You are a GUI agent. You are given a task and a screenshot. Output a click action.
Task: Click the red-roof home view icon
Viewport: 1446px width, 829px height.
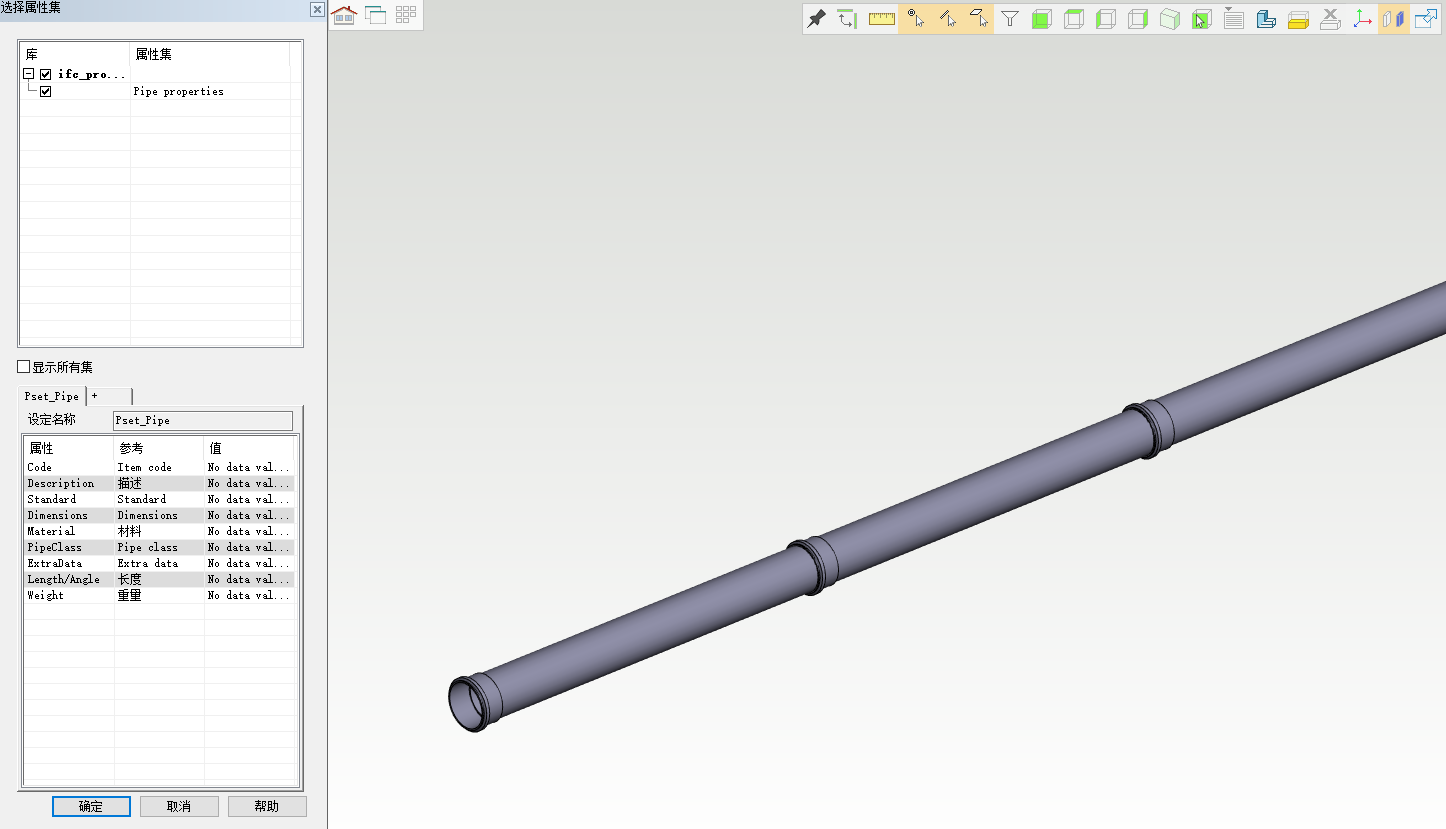click(344, 15)
